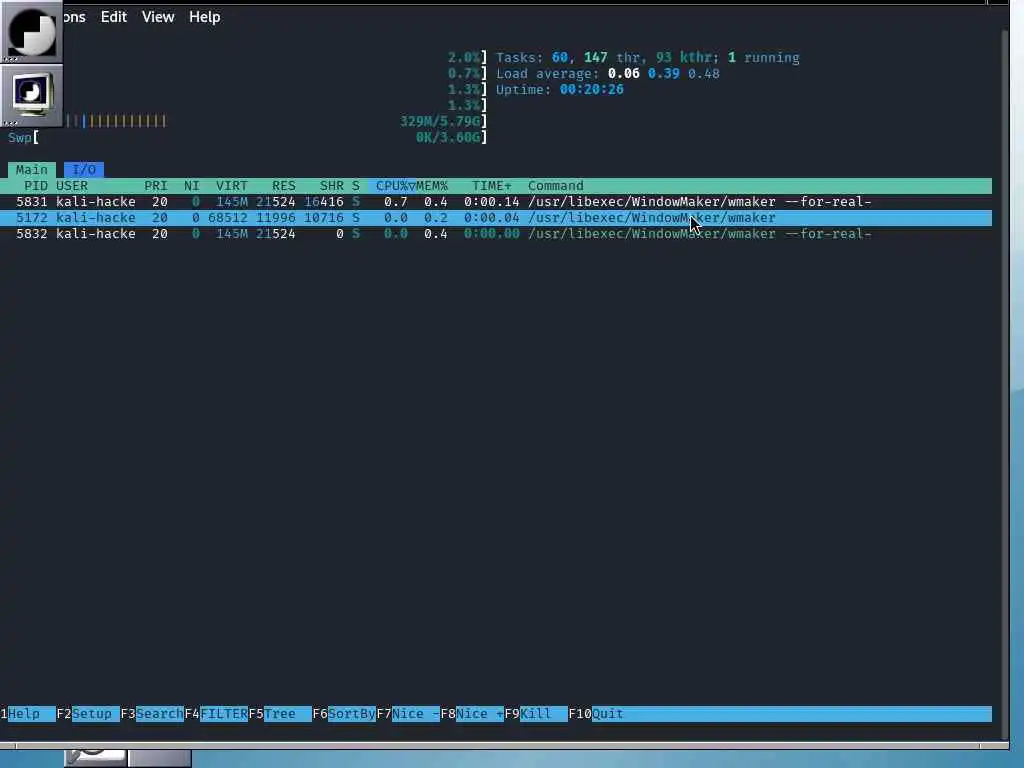Select the process row with PID 5831
This screenshot has height=768, width=1024.
pyautogui.click(x=496, y=202)
